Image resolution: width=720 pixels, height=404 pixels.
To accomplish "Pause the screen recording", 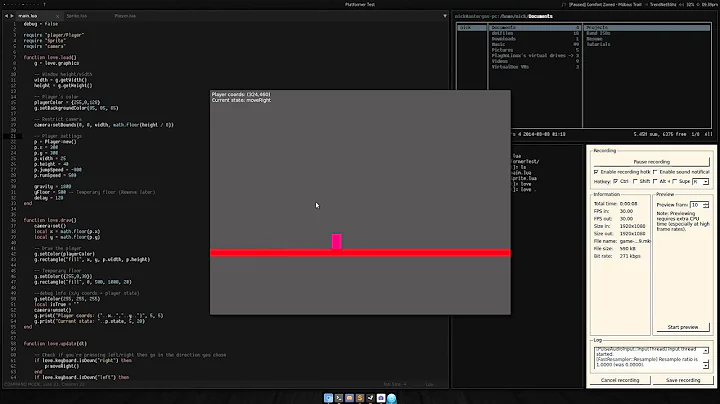I will point(651,162).
